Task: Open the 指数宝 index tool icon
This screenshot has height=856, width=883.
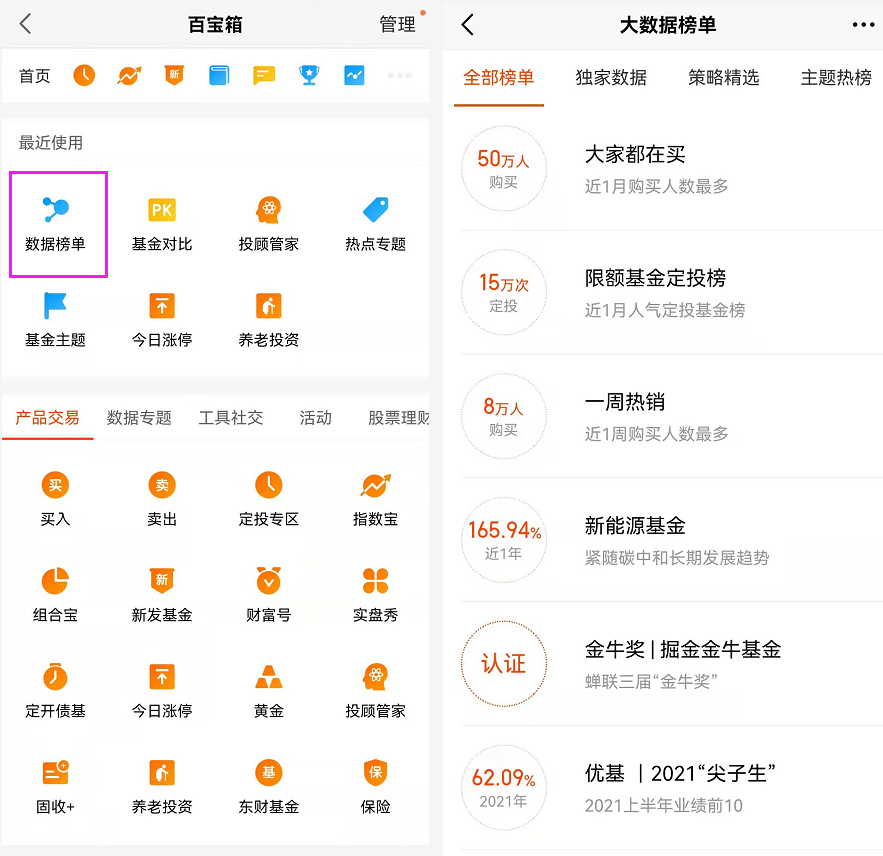Action: pos(374,497)
